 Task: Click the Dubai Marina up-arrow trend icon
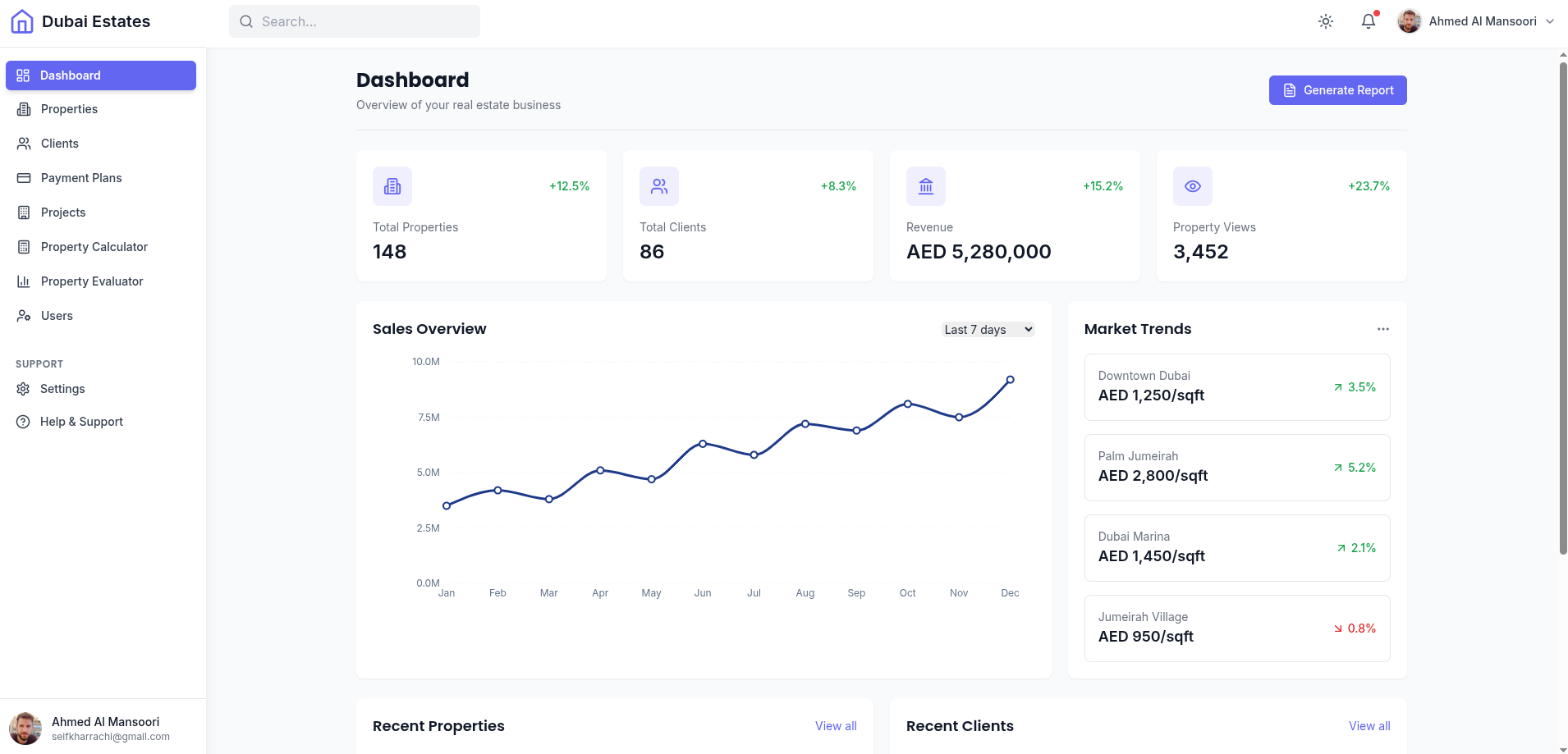(x=1341, y=548)
